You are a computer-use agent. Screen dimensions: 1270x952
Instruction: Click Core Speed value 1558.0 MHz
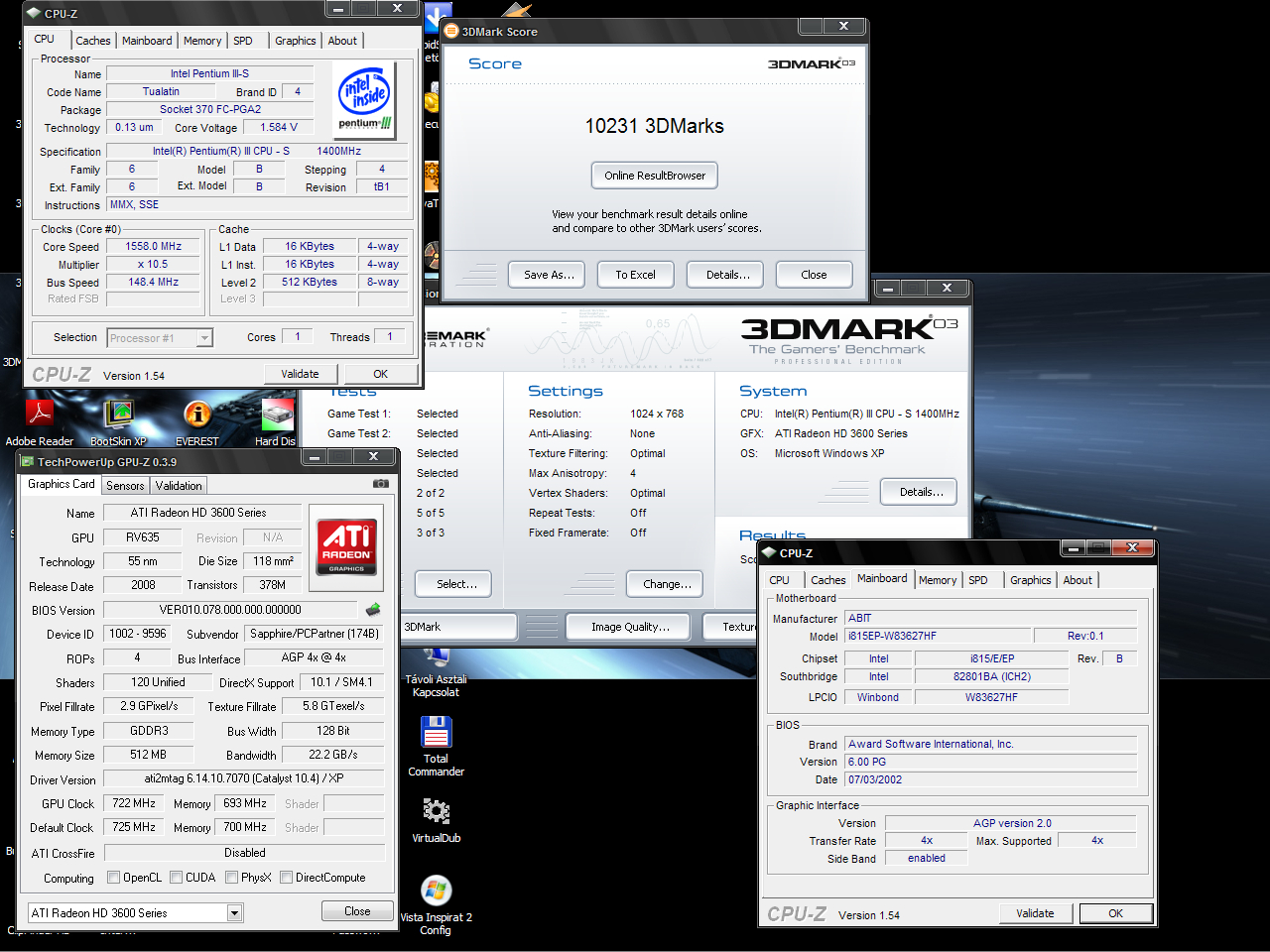point(154,246)
